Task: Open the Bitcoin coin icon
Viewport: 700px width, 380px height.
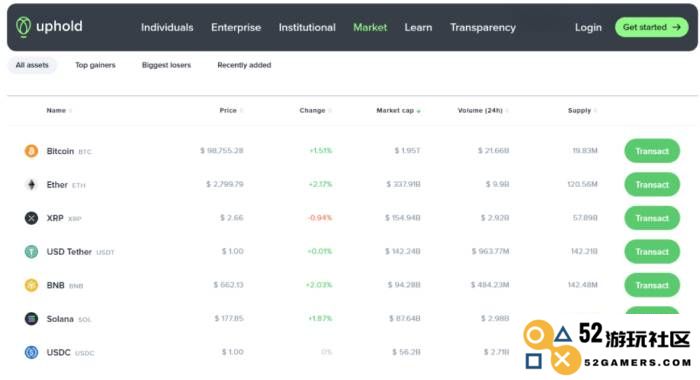Action: point(31,151)
